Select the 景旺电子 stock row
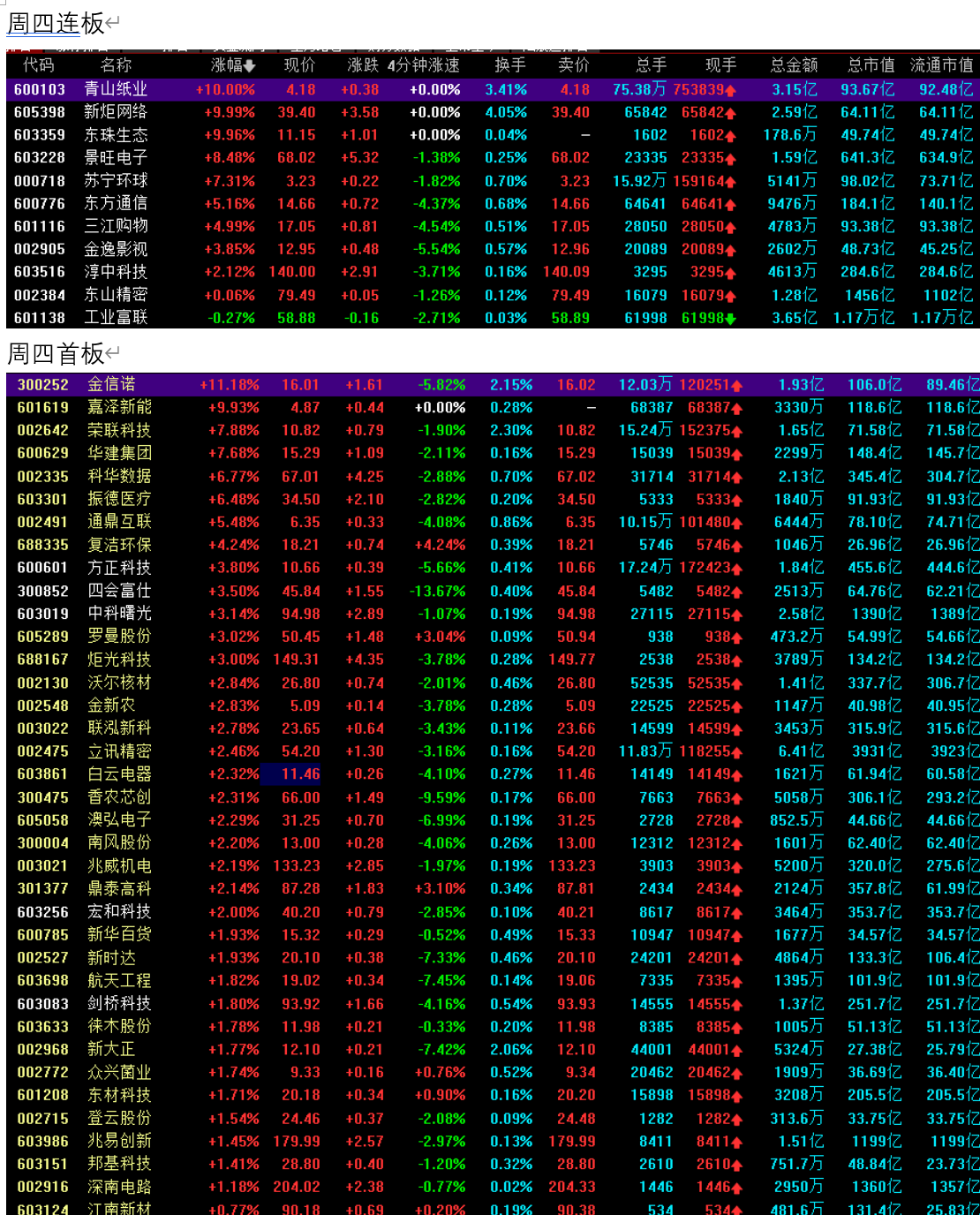The height and width of the screenshot is (1215, 980). (x=116, y=157)
